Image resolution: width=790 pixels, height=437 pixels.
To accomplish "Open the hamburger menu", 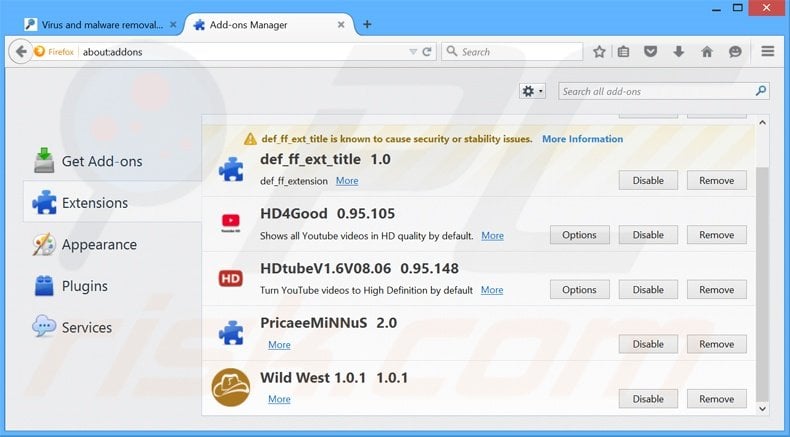I will 768,51.
